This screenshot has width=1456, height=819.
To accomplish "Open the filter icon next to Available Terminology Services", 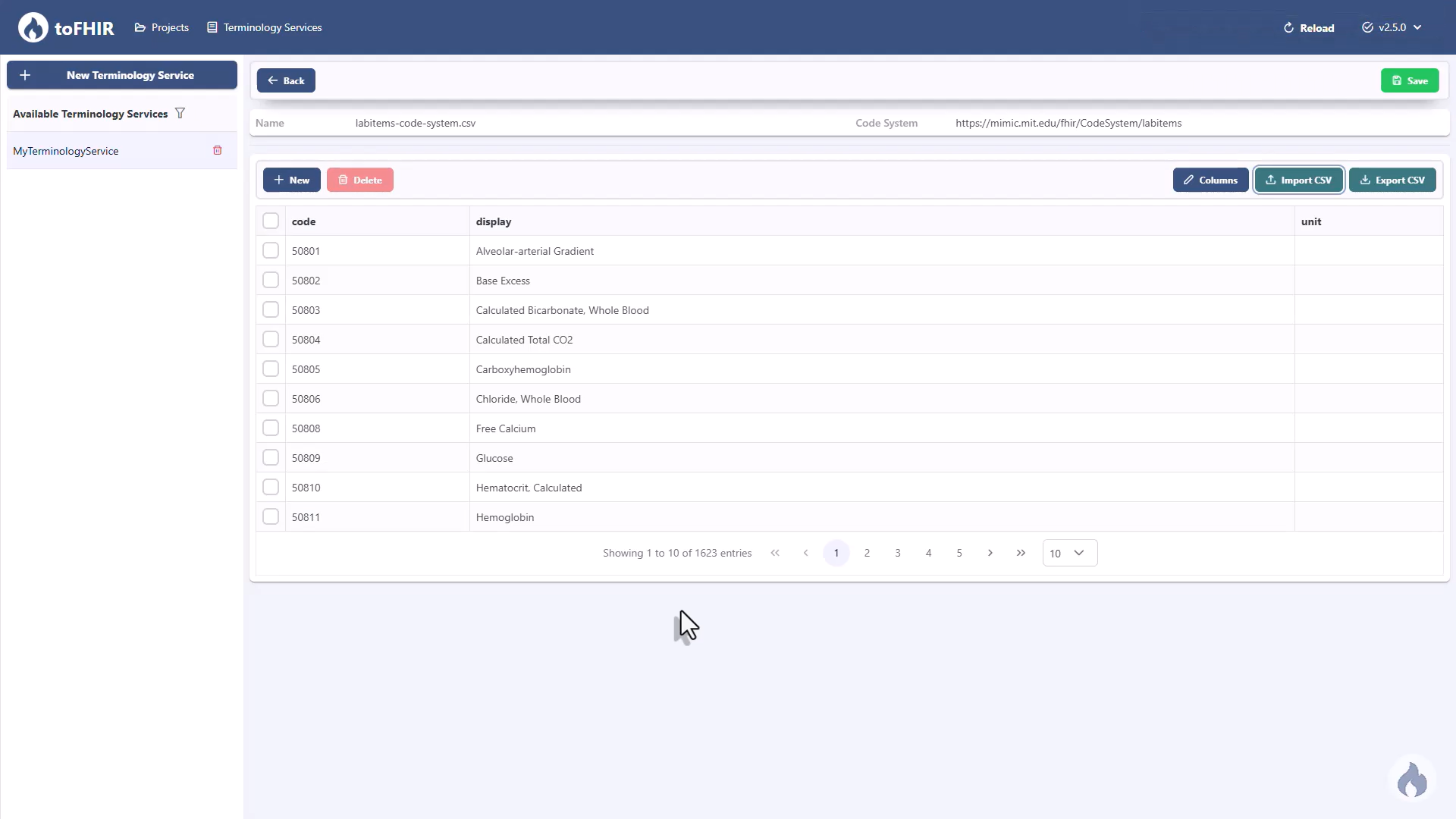I will click(180, 113).
